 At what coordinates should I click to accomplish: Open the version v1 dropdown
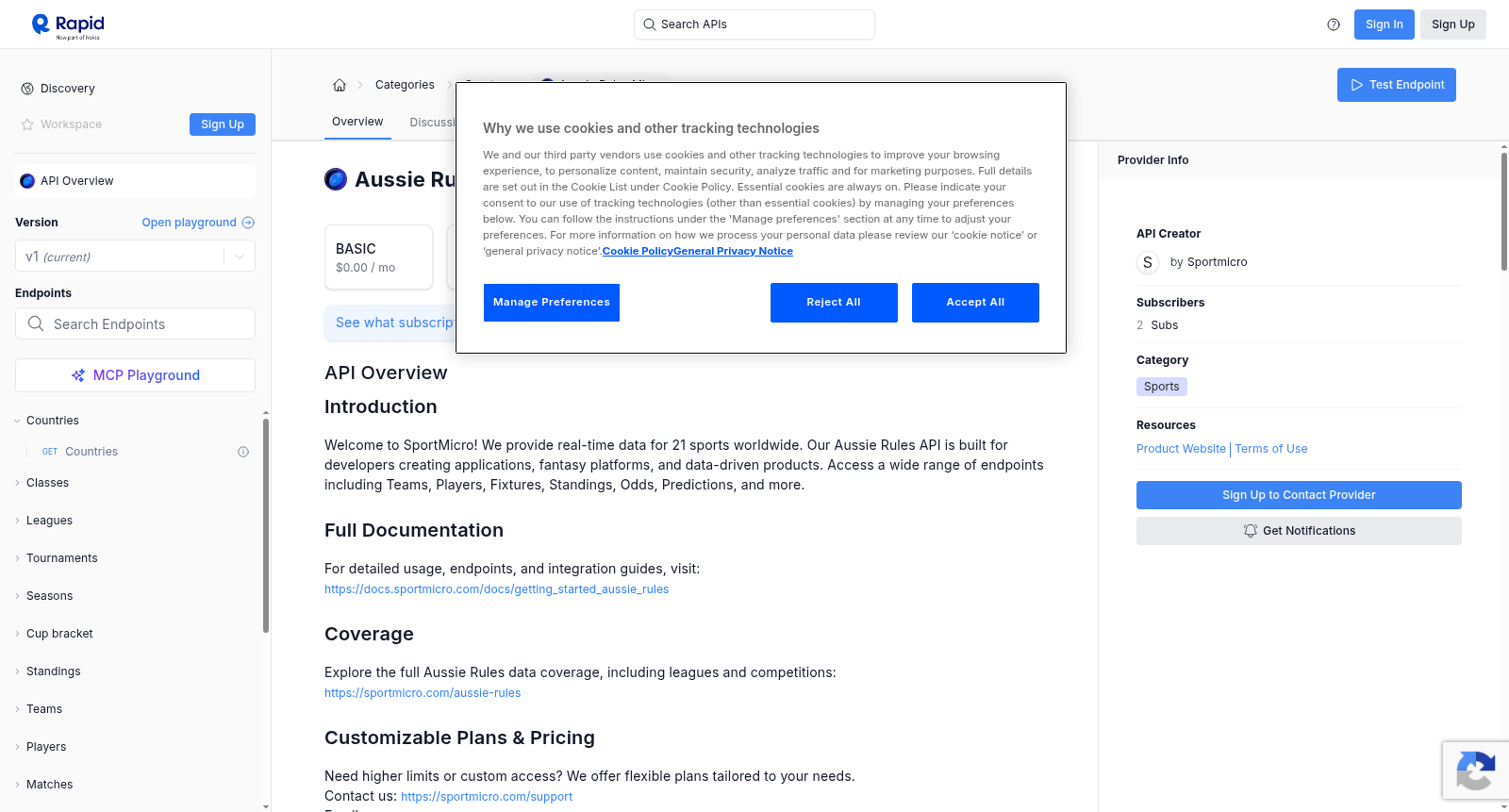[x=135, y=257]
